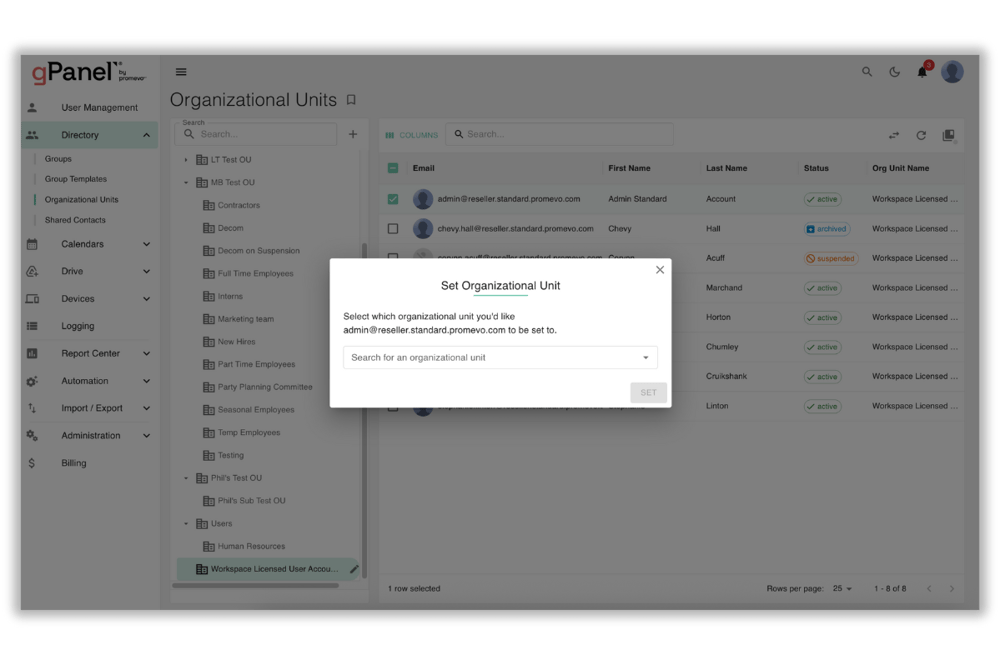Image resolution: width=1000 pixels, height=665 pixels.
Task: Open the Rows per page dropdown
Action: tap(842, 588)
